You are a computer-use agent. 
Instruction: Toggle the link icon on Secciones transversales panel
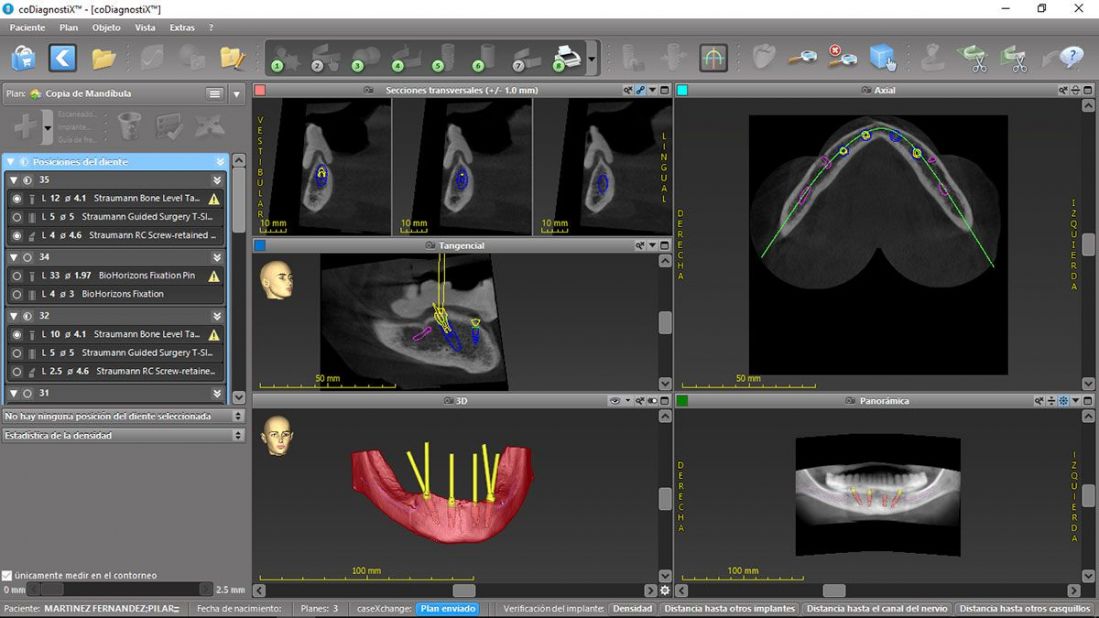coord(641,90)
